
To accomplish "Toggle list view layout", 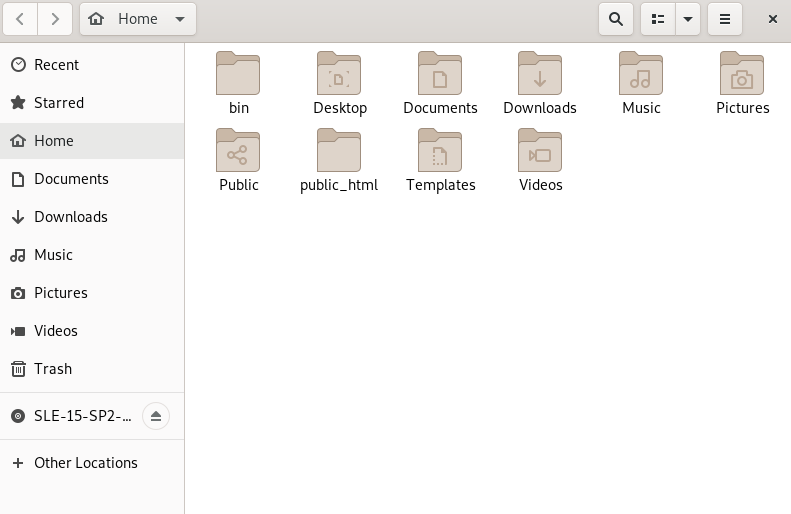I will point(658,19).
